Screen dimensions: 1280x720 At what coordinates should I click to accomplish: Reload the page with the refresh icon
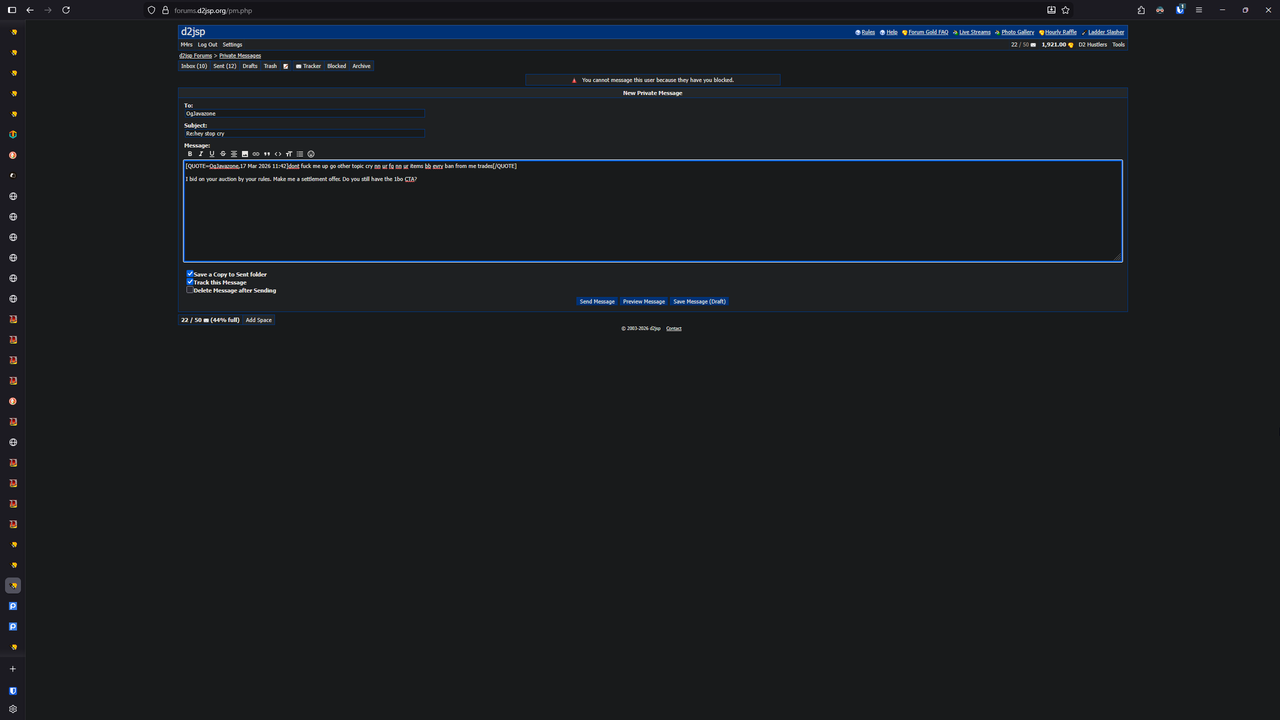pos(66,10)
